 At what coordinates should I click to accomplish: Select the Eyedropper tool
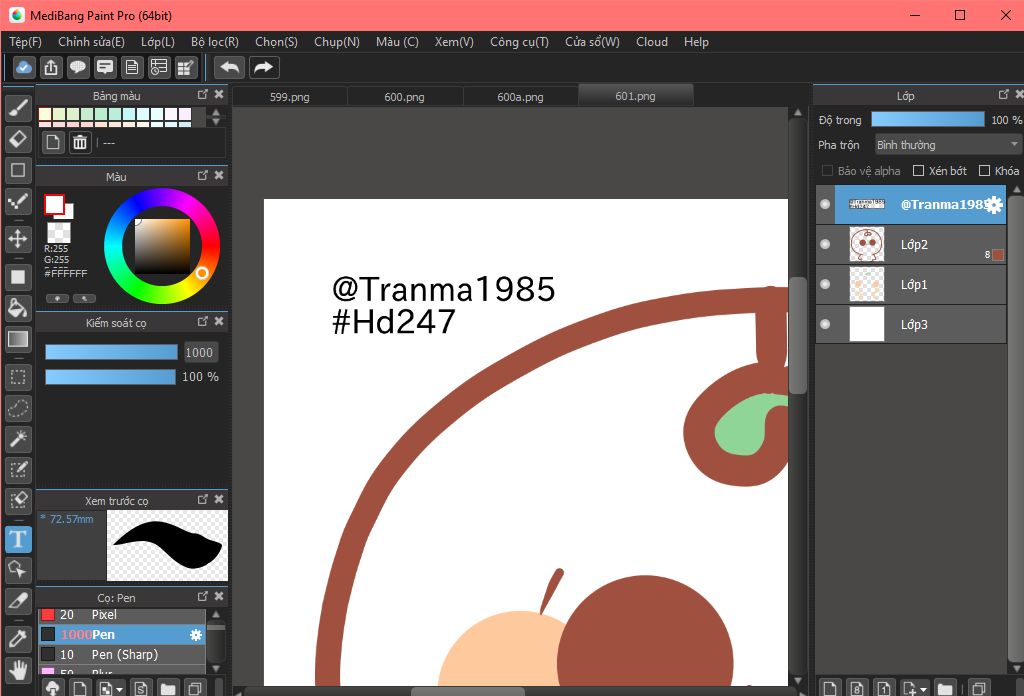point(18,639)
